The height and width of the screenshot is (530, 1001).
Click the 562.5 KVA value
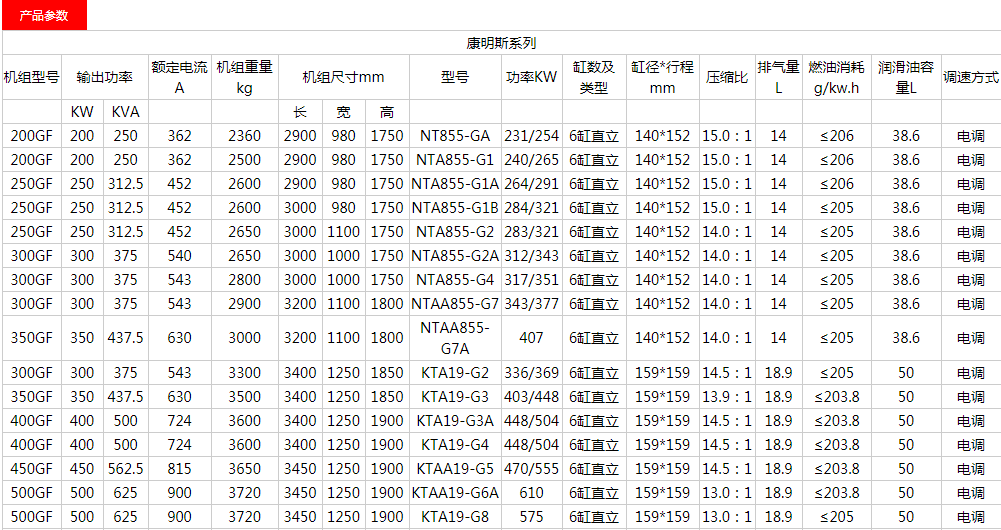pyautogui.click(x=126, y=469)
